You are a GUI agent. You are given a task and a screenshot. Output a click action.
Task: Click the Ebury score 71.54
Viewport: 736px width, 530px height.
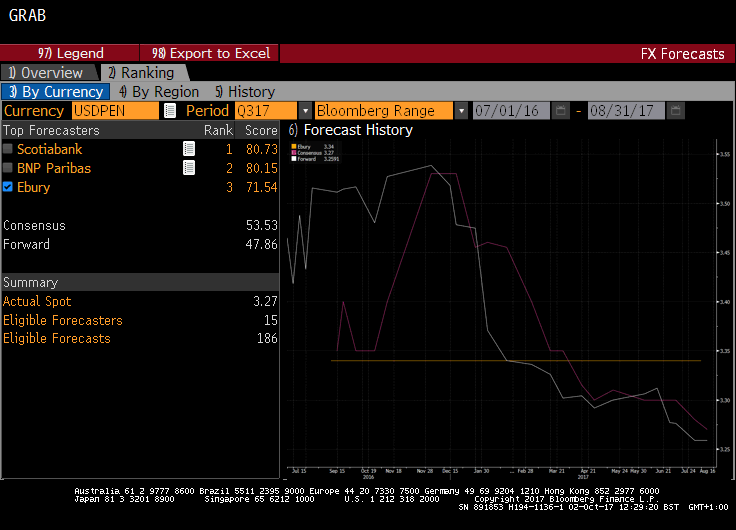261,187
